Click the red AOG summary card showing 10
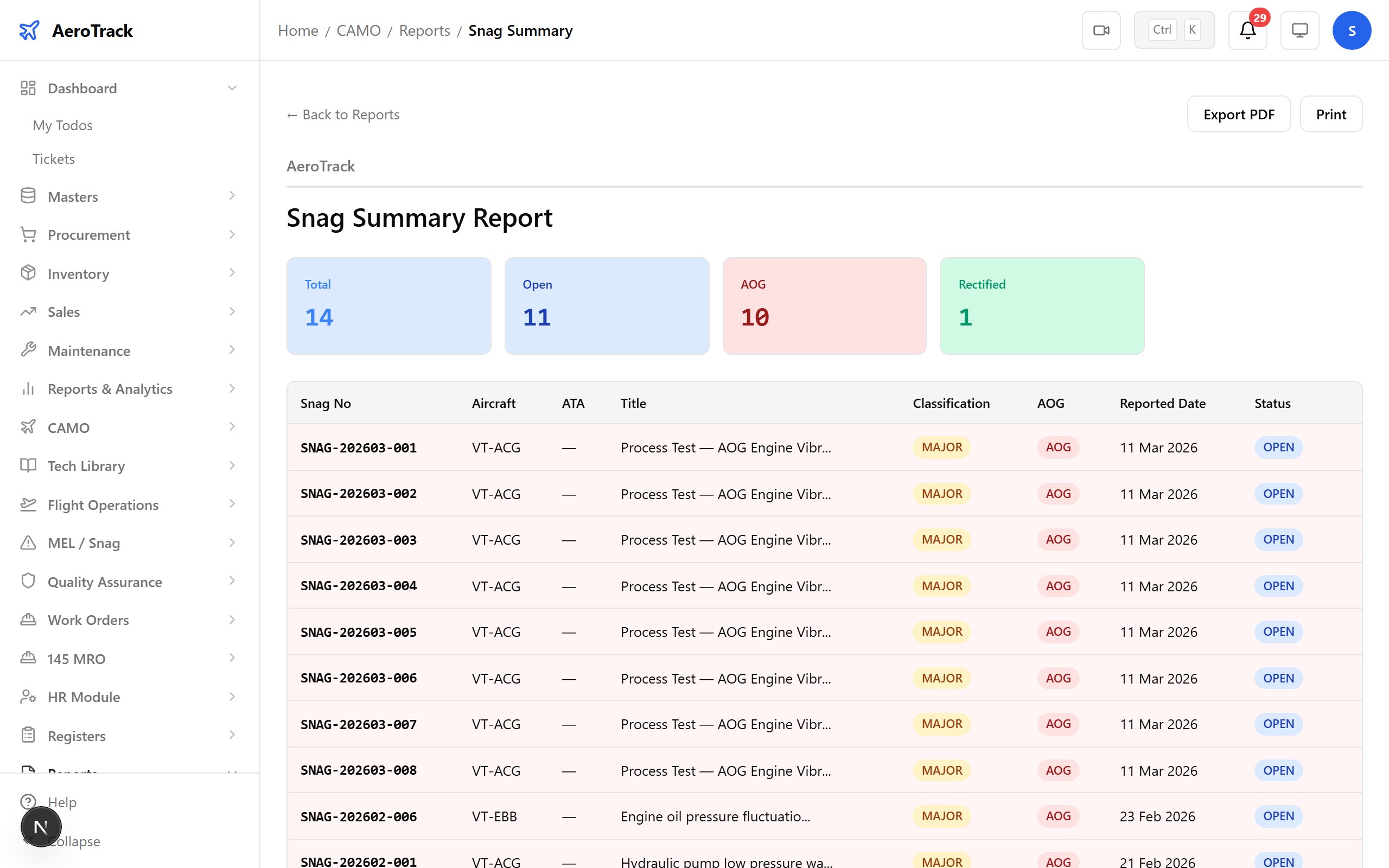Screen dimensions: 1389x868 tap(824, 305)
